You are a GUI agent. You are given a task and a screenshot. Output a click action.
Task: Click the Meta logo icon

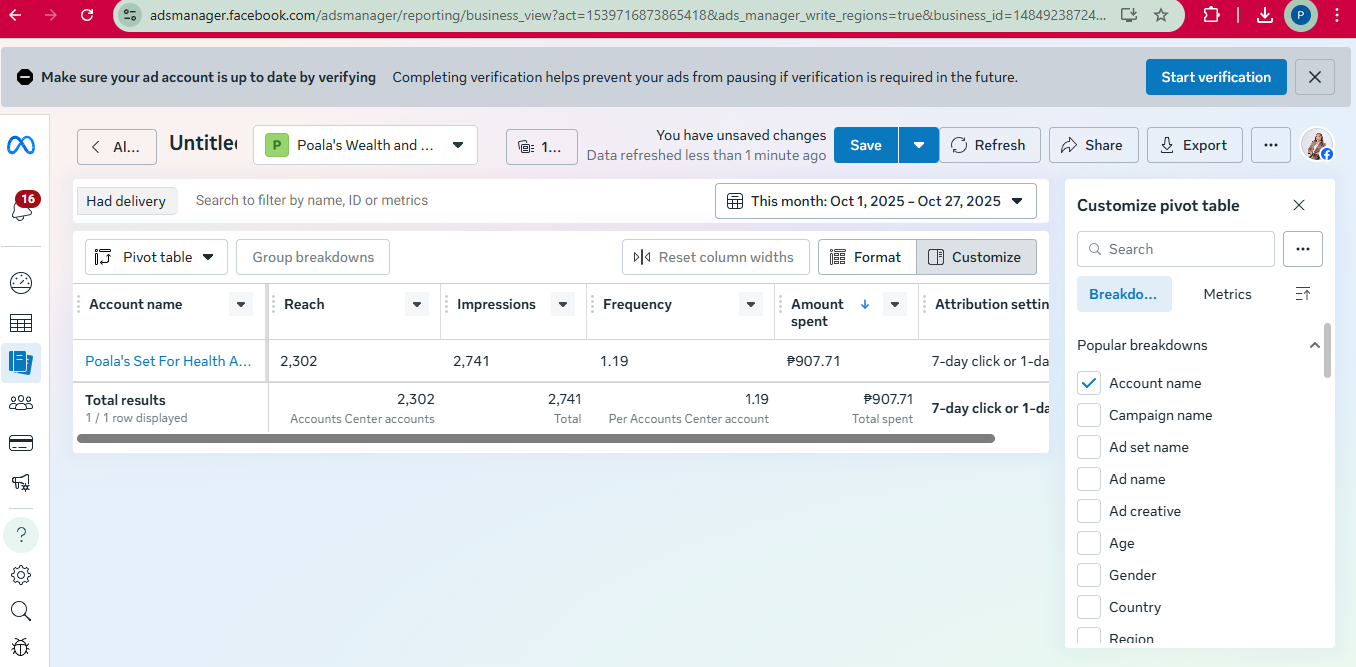(x=21, y=145)
